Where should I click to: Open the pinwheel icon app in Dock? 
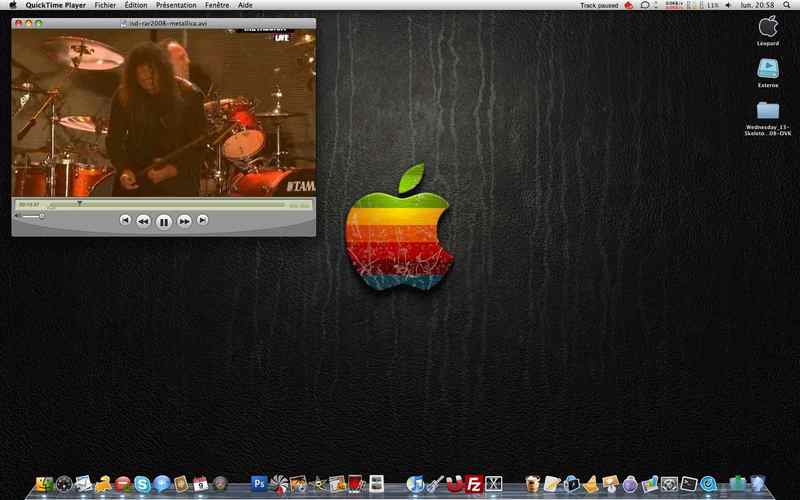coord(279,484)
